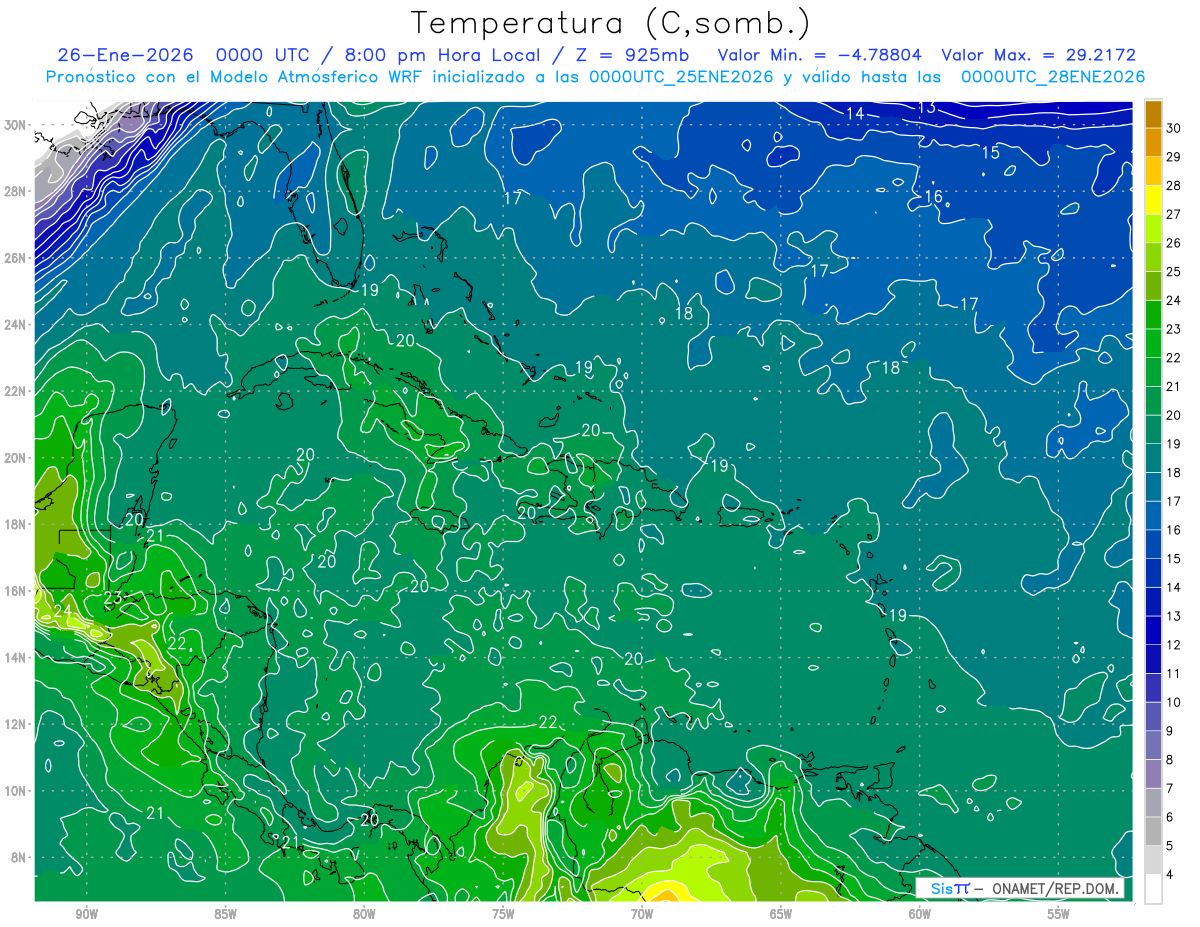Click the "0000 UTC" time in the header
The width and height of the screenshot is (1200, 927).
pos(263,56)
